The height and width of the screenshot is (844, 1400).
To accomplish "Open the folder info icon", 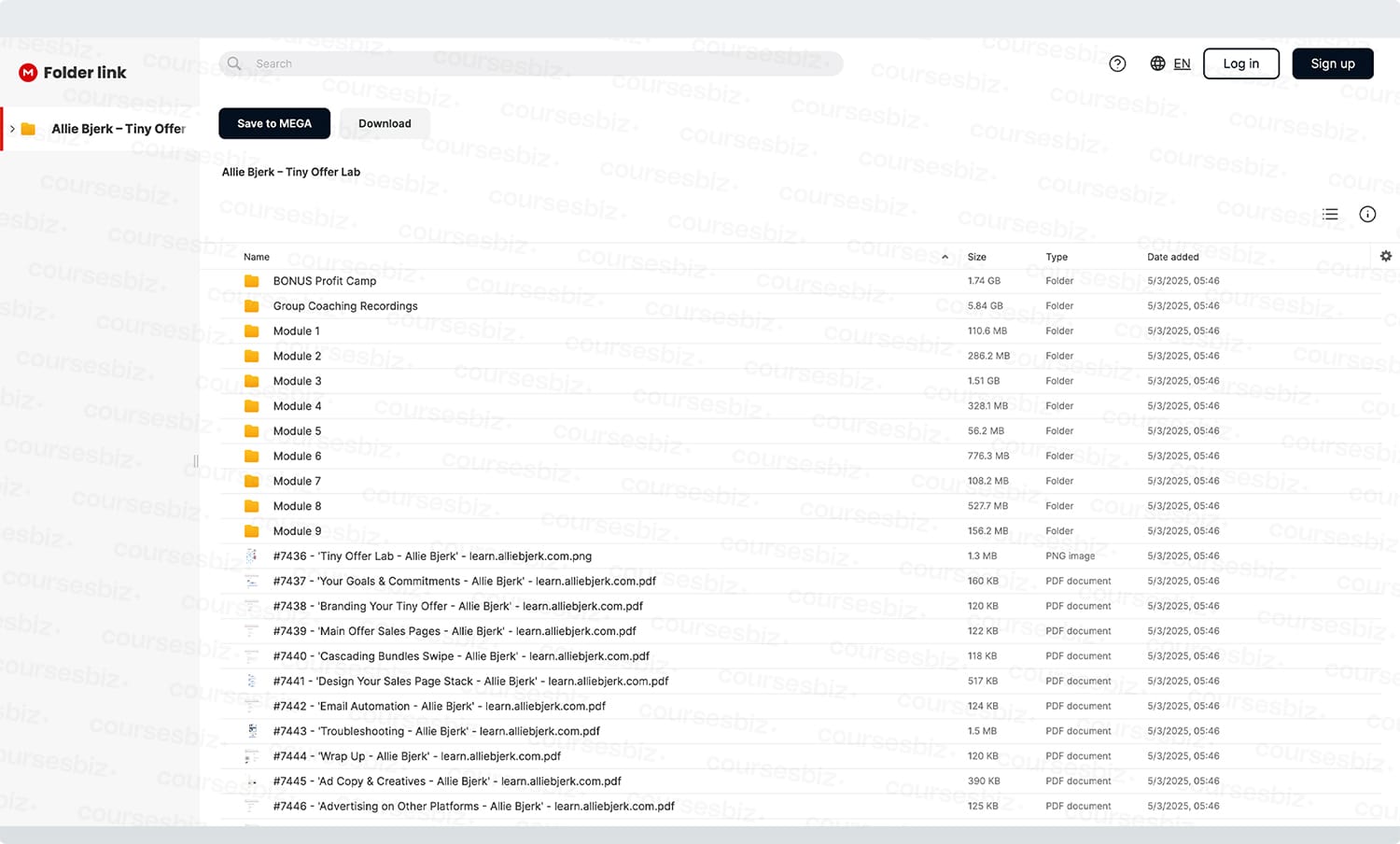I will click(x=1367, y=215).
